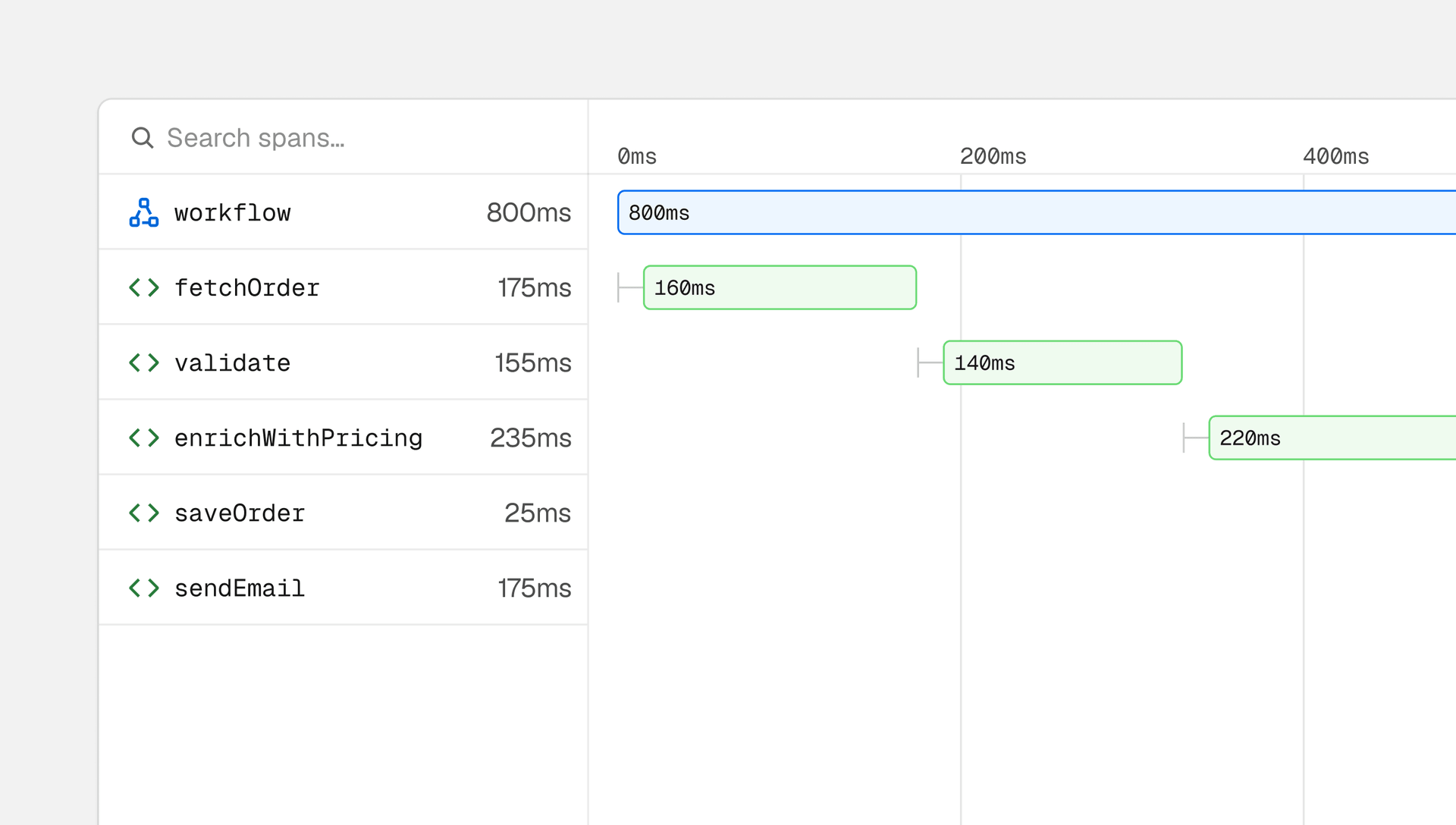Select the fetchOrder span name
This screenshot has height=825, width=1456.
[x=247, y=288]
